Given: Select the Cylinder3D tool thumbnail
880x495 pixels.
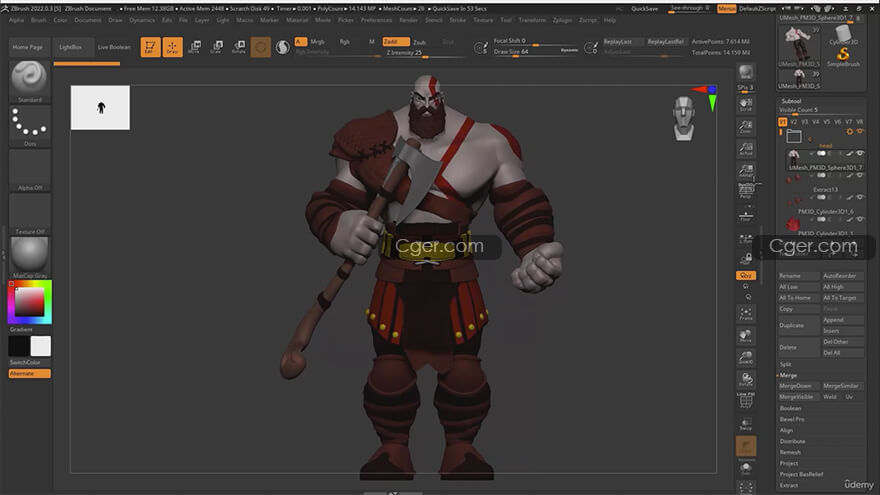Looking at the screenshot, I should (x=843, y=35).
